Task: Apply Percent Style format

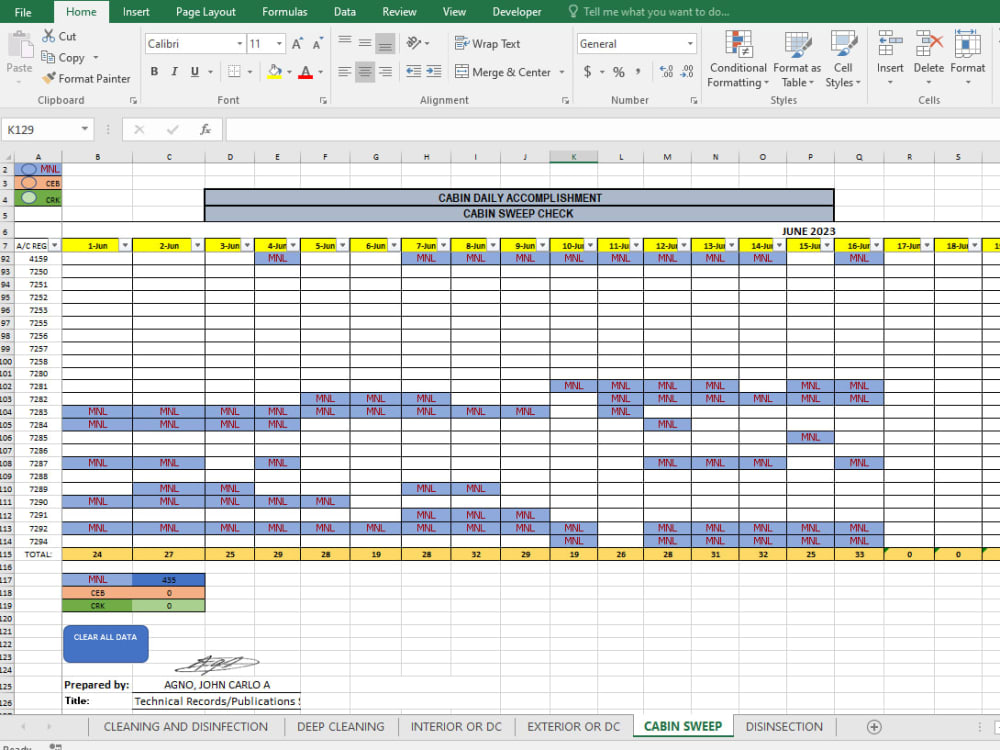Action: coord(619,71)
